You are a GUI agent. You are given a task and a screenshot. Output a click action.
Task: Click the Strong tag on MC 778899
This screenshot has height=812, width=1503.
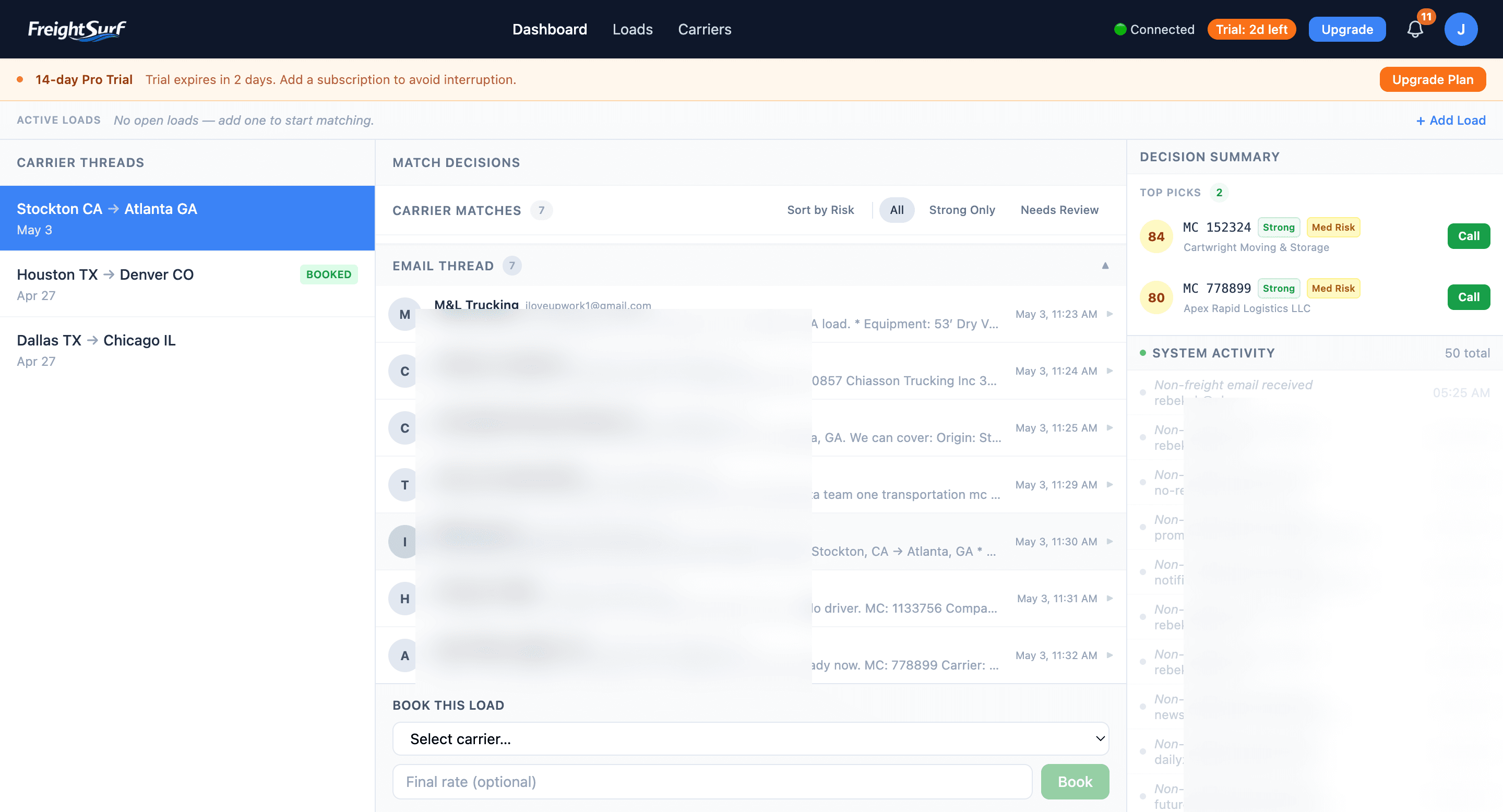point(1279,288)
